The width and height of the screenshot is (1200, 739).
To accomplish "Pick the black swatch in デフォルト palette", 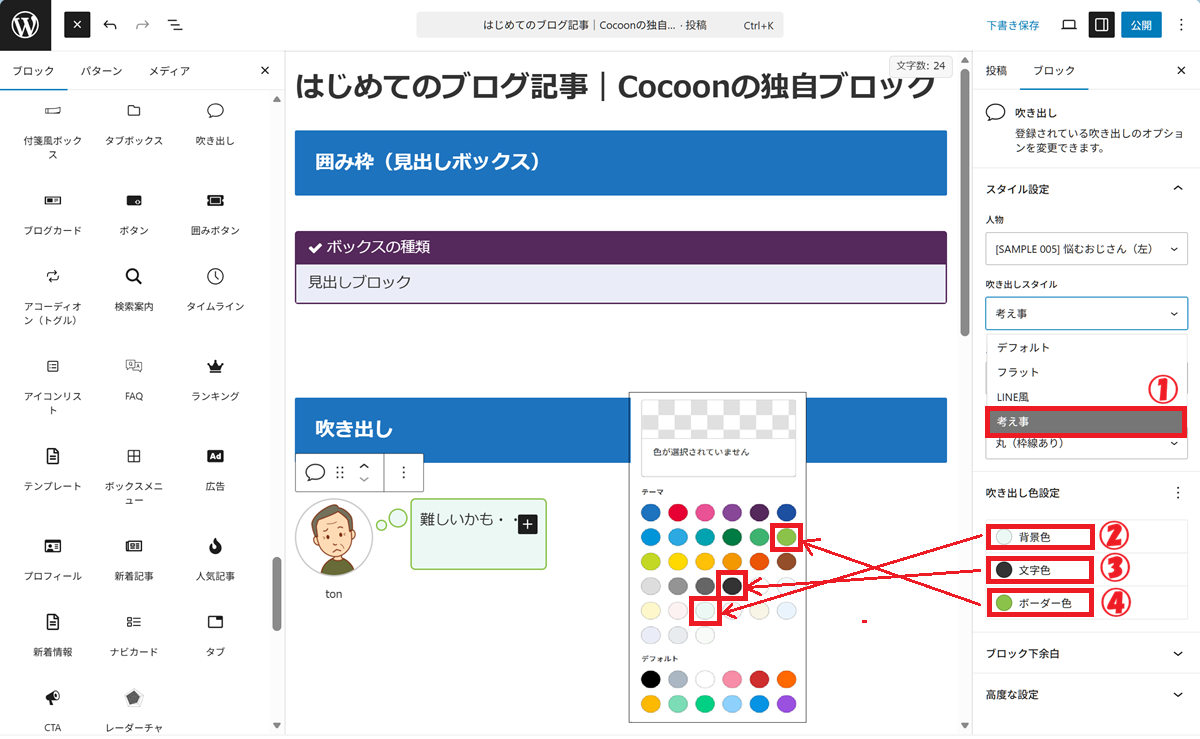I will coord(651,679).
